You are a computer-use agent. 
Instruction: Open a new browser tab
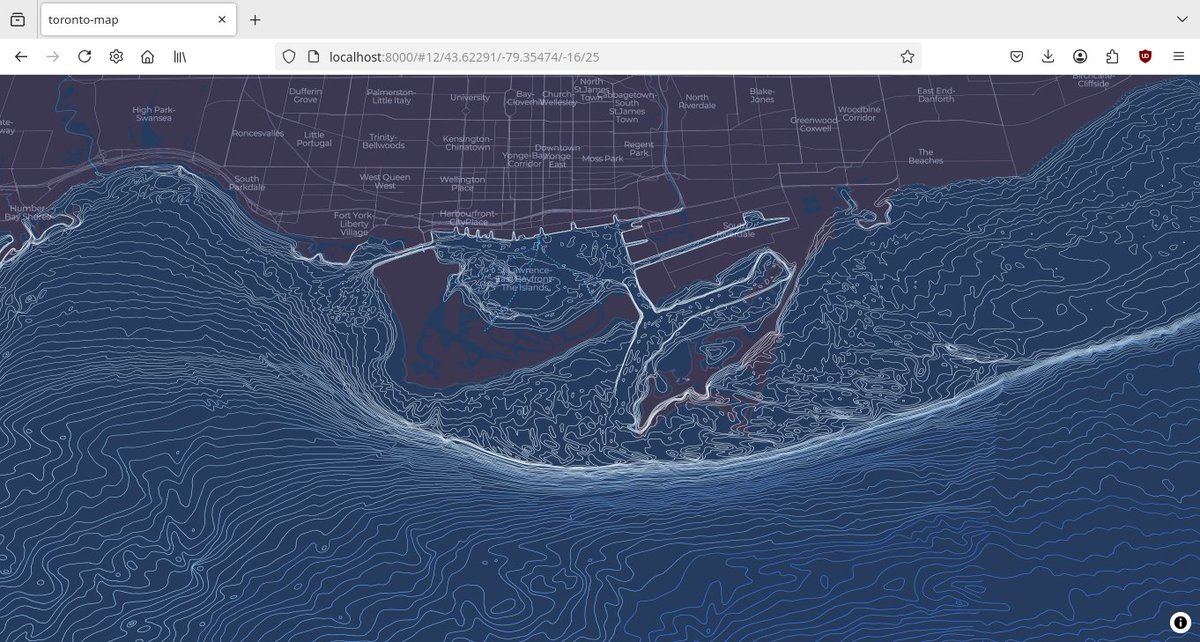click(254, 18)
